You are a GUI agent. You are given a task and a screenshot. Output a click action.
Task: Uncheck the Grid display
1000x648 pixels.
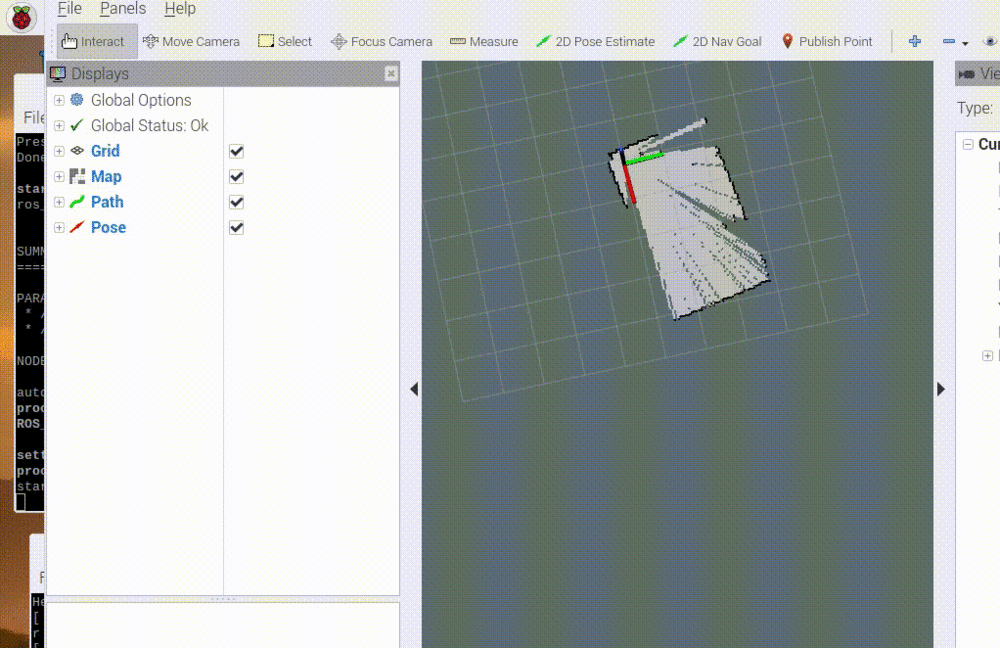(x=236, y=151)
